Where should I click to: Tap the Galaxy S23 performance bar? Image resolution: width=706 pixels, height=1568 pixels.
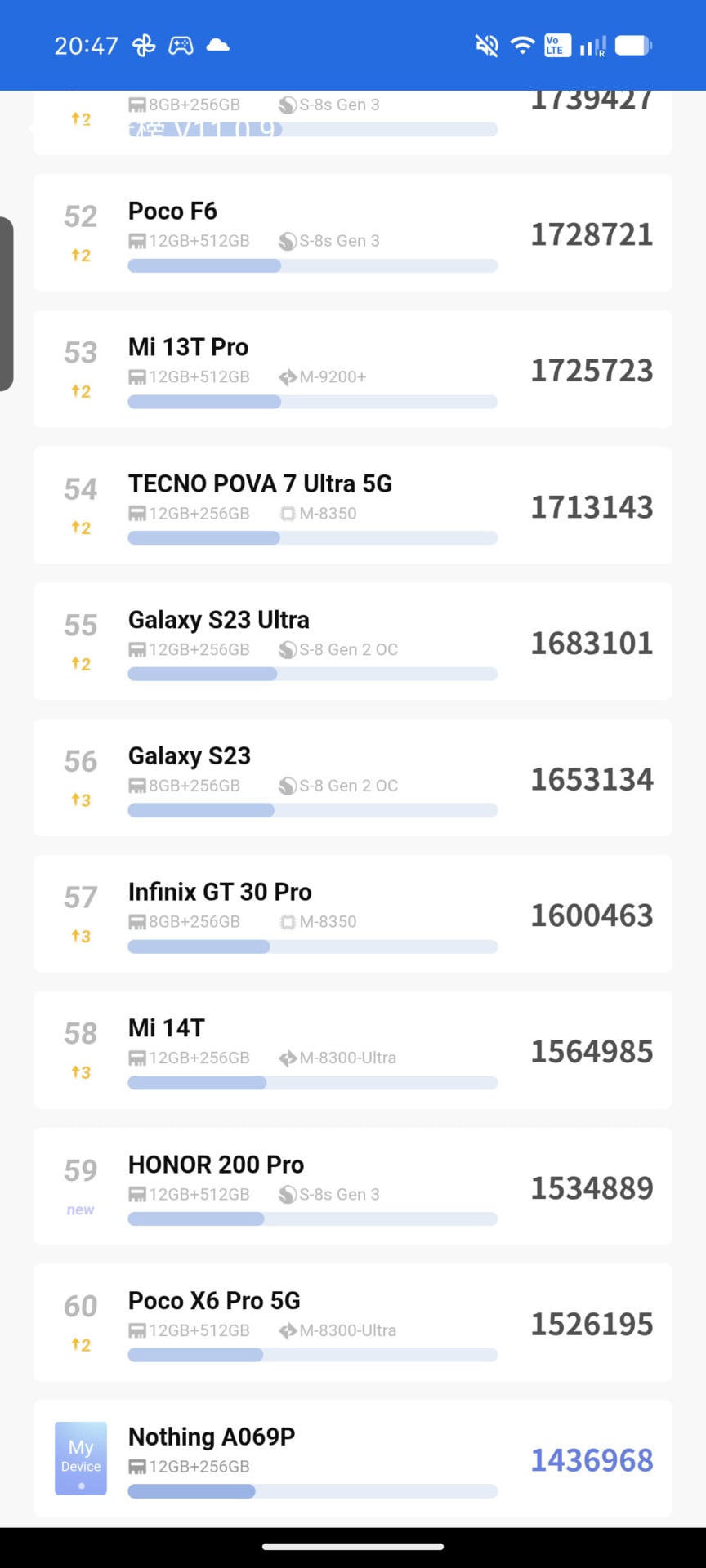[x=312, y=810]
